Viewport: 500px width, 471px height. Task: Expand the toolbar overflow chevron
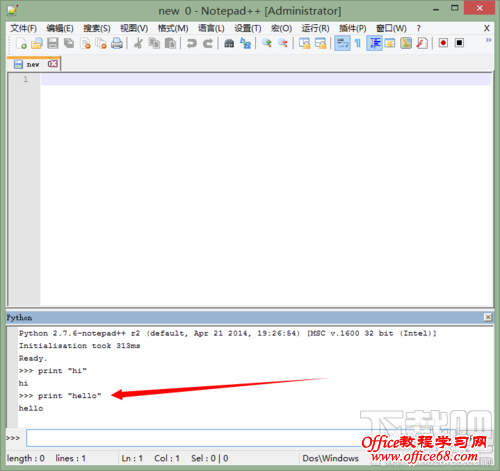point(488,40)
